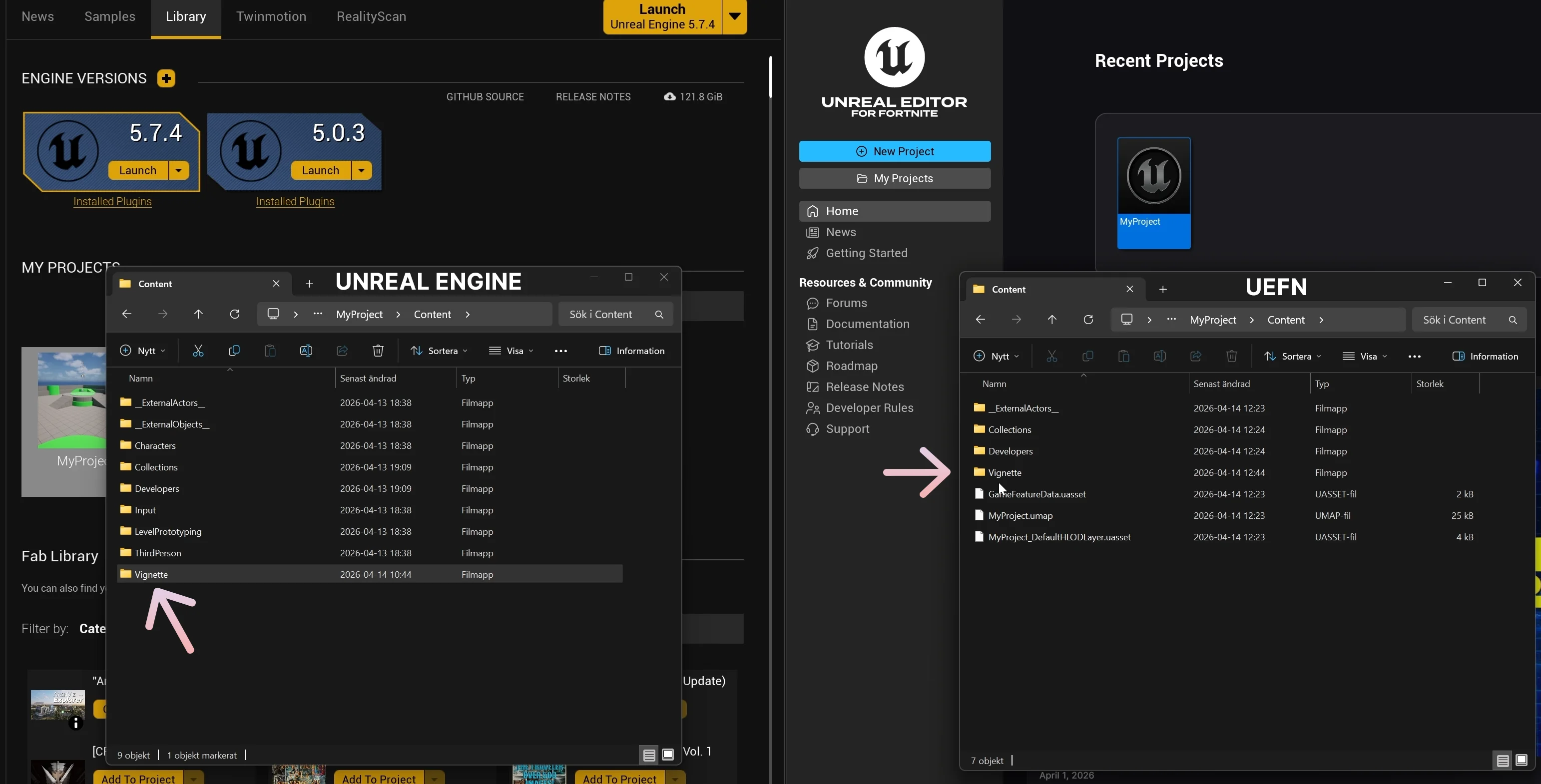This screenshot has width=1541, height=784.
Task: Open Sortera dropdown in Unreal Engine explorer
Action: [439, 351]
